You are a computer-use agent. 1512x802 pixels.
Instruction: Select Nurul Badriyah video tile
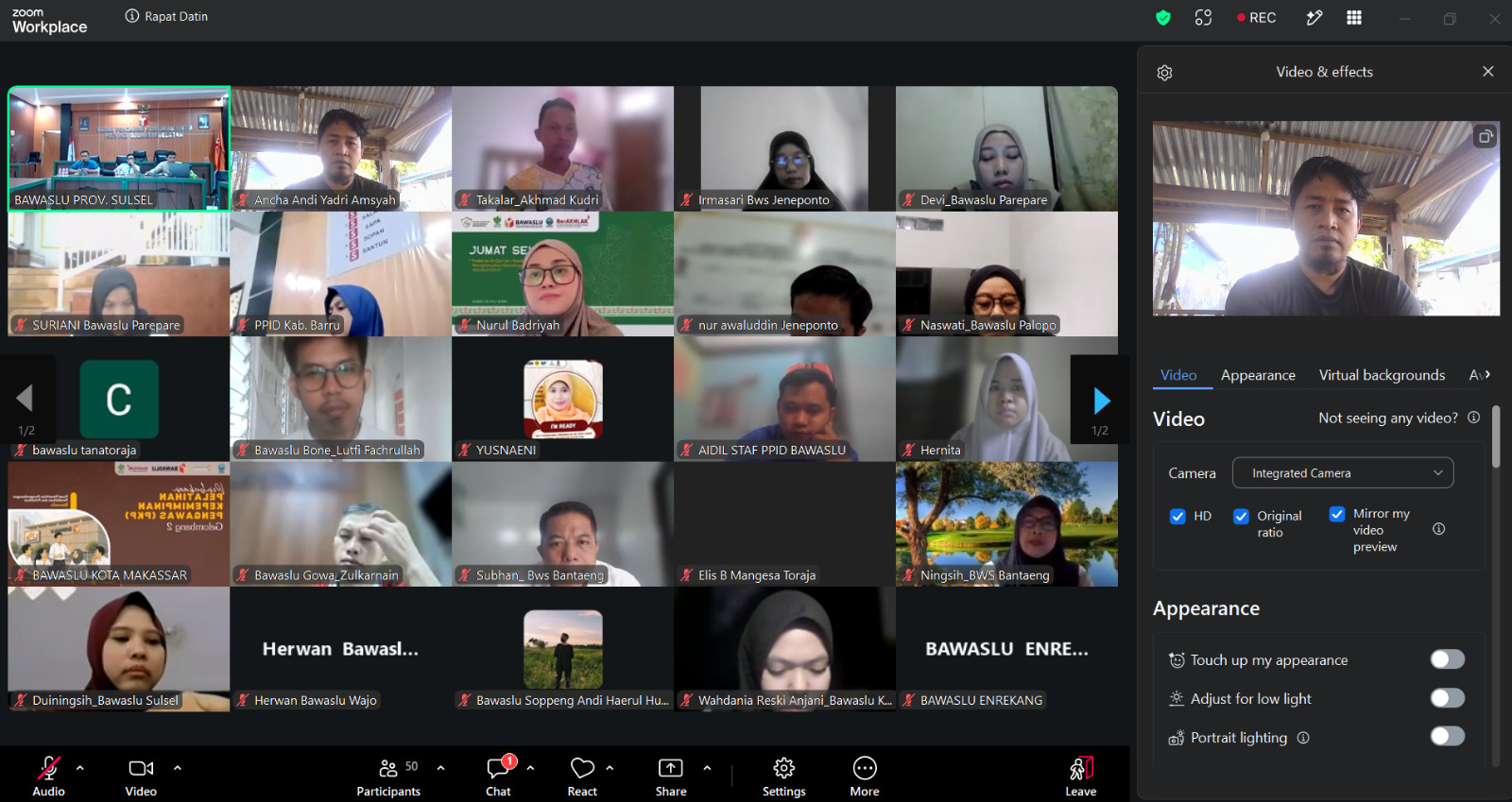pyautogui.click(x=562, y=274)
